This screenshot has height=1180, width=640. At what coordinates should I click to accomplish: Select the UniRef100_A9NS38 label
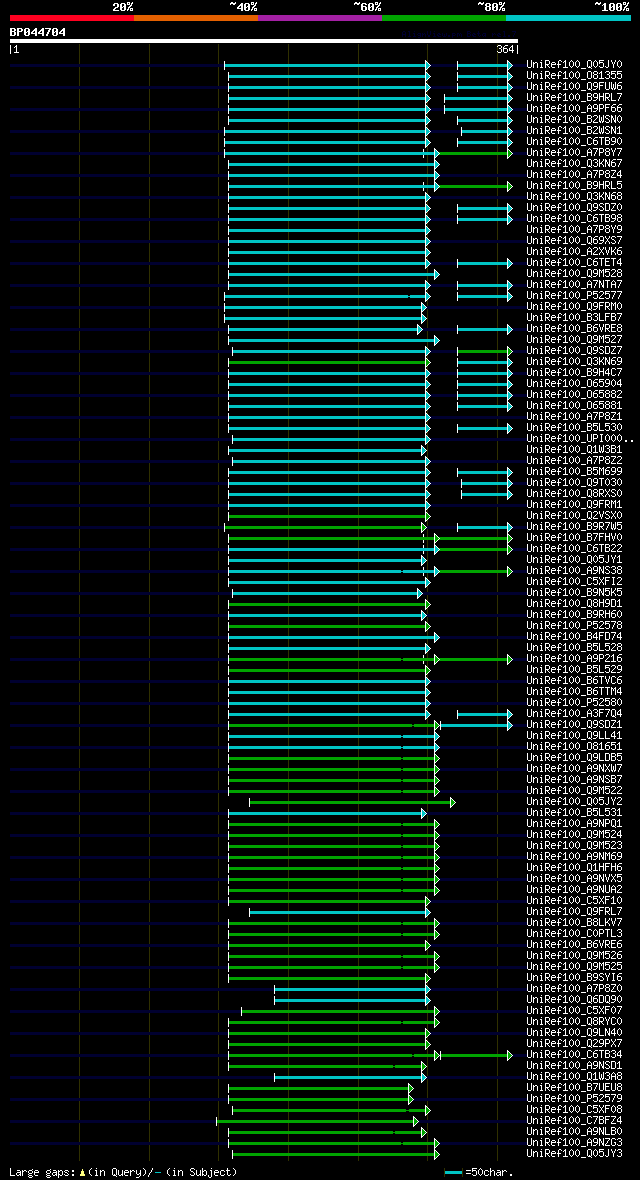pos(574,570)
